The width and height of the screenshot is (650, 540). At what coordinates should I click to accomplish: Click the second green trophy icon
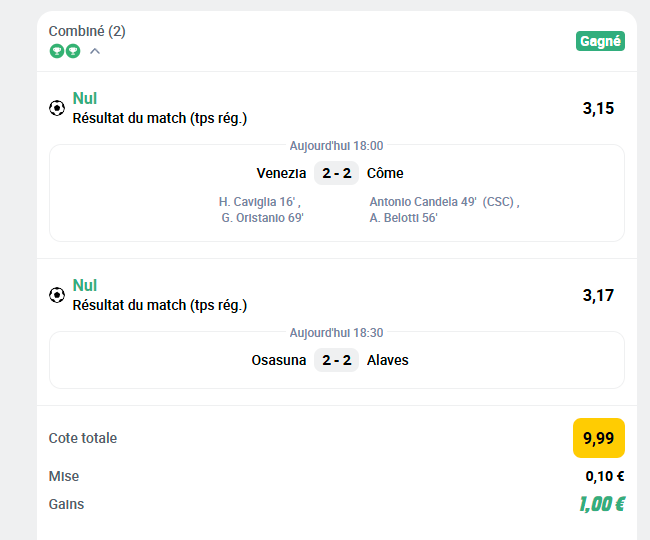click(x=73, y=51)
